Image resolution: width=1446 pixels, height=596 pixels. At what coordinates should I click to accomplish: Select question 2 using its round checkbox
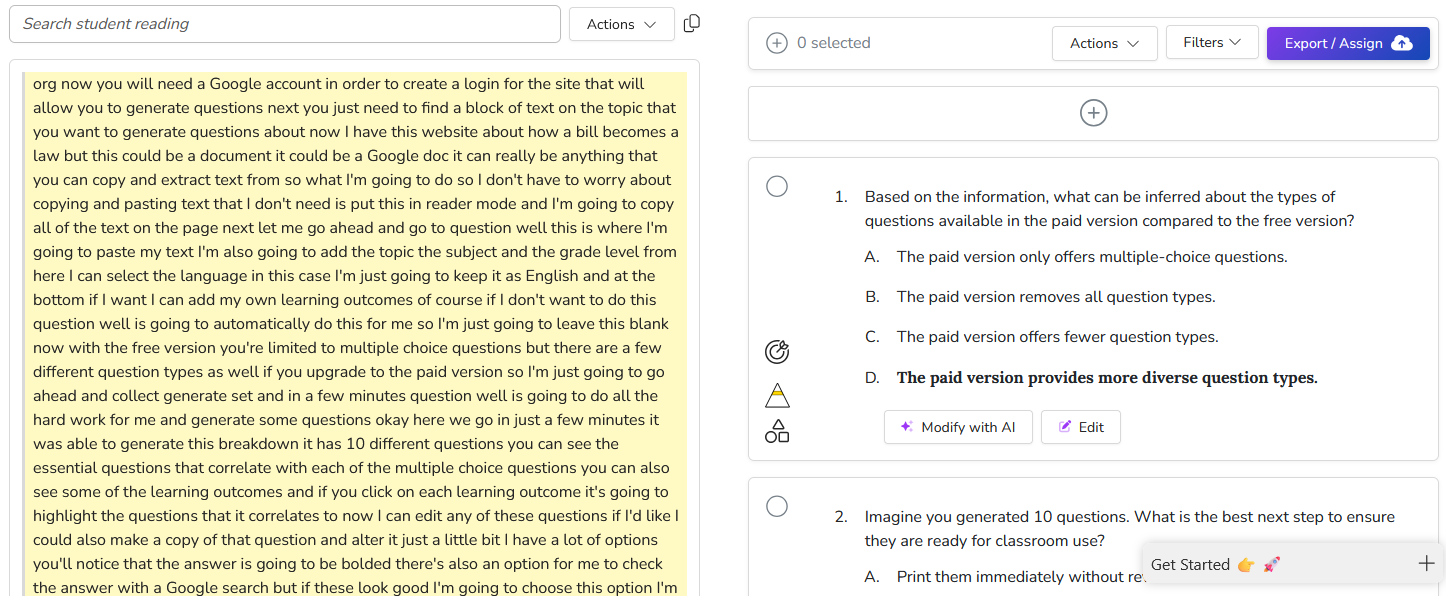pos(777,507)
